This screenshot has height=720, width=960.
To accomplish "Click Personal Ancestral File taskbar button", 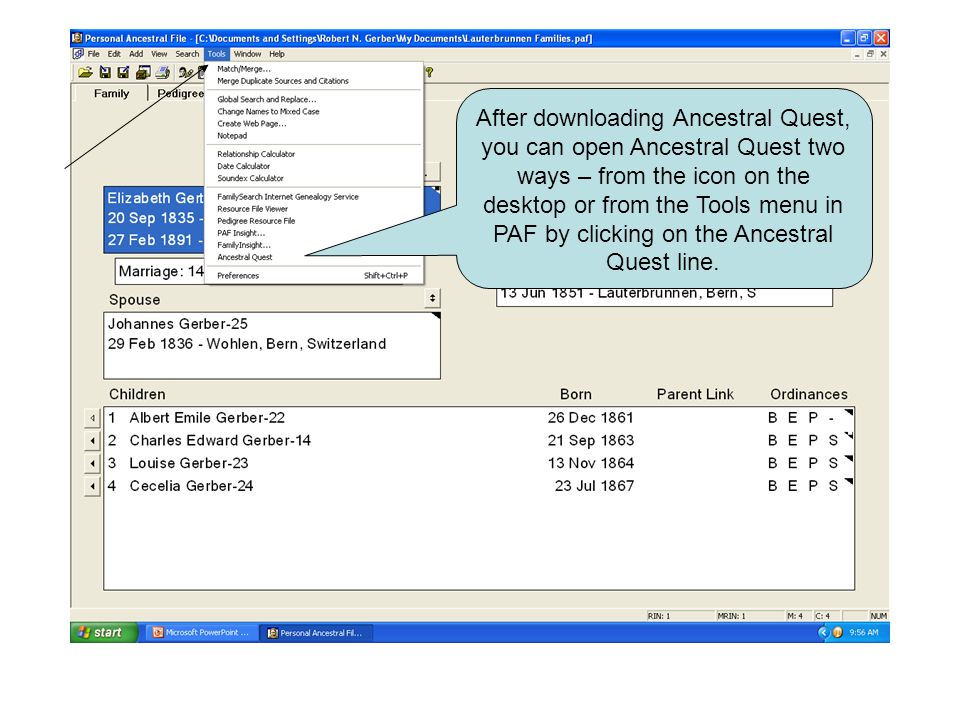I will [315, 632].
